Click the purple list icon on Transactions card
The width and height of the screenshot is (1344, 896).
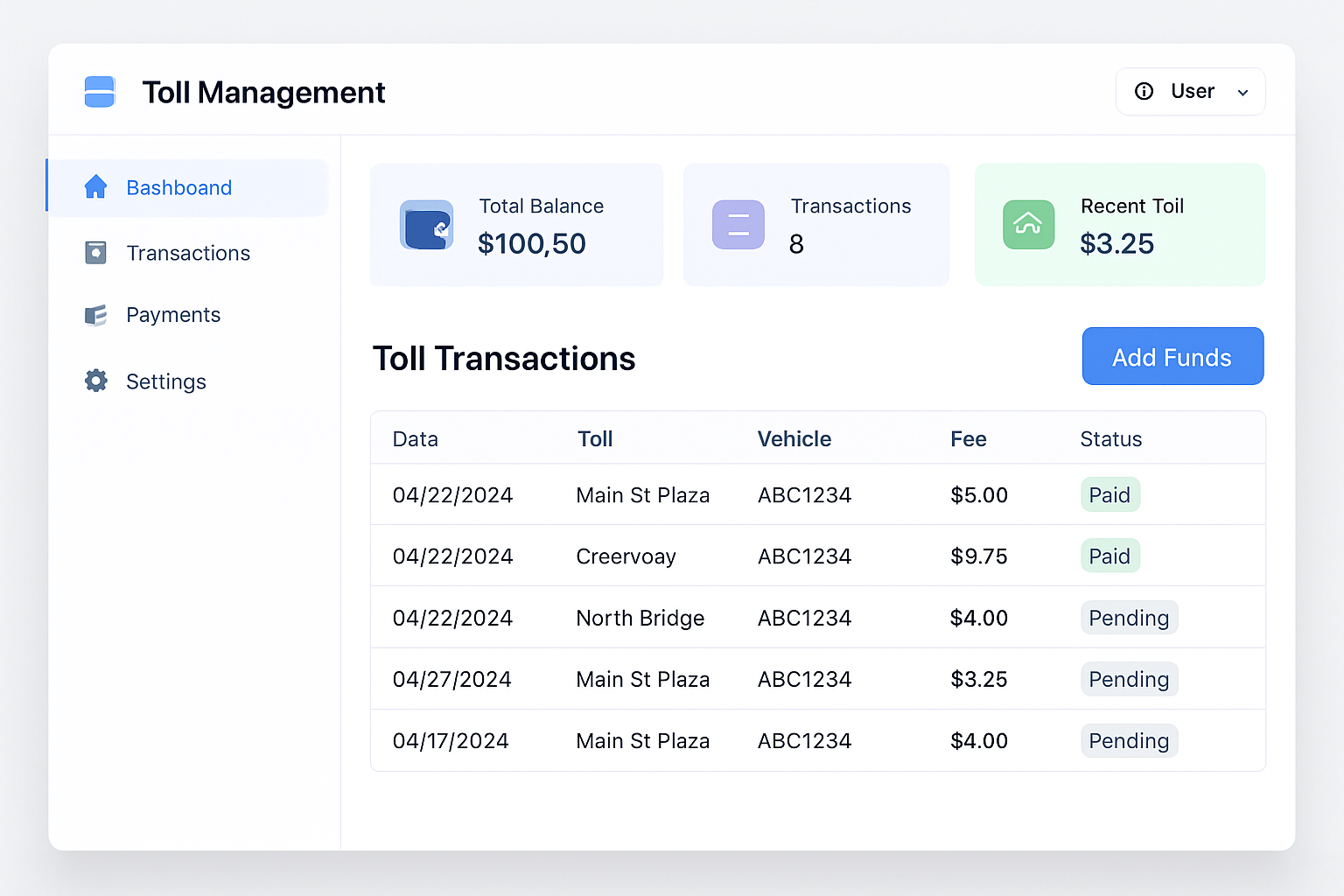pyautogui.click(x=738, y=225)
